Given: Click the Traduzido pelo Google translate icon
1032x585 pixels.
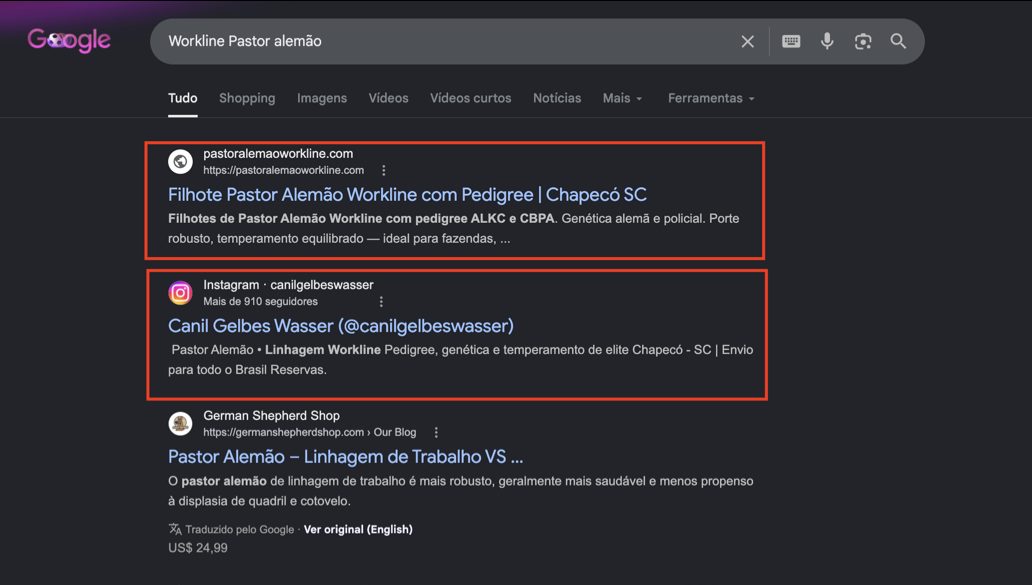Looking at the screenshot, I should pyautogui.click(x=175, y=529).
